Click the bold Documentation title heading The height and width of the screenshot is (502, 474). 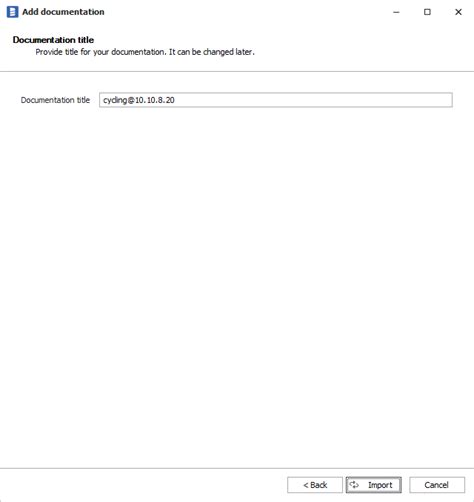53,40
